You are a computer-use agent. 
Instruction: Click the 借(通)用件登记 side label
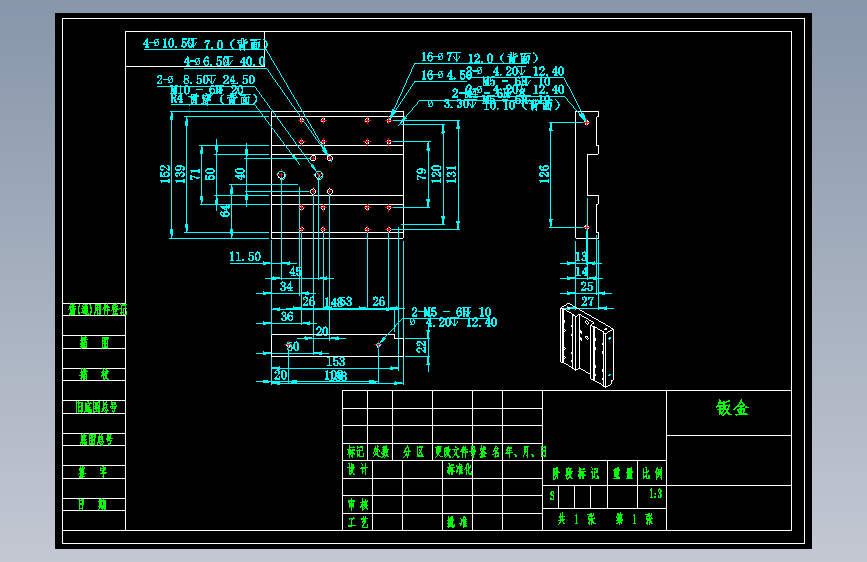(x=97, y=310)
